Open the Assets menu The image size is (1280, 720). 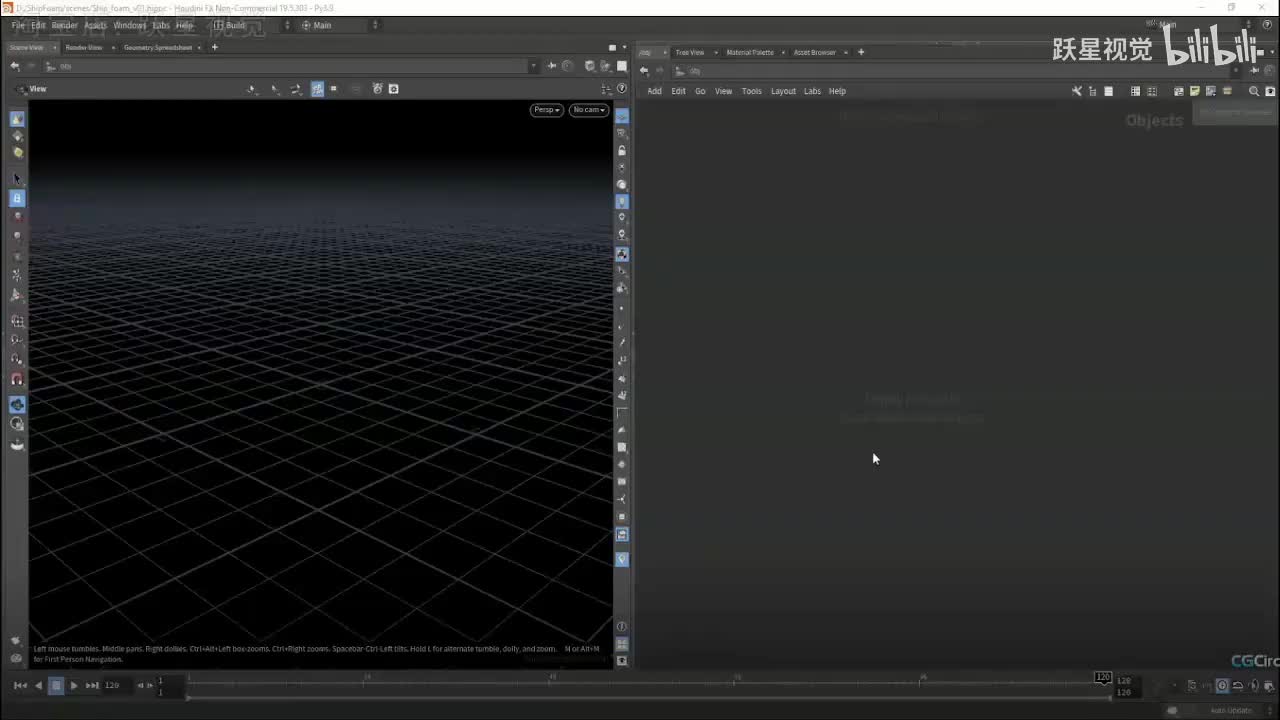click(x=96, y=25)
